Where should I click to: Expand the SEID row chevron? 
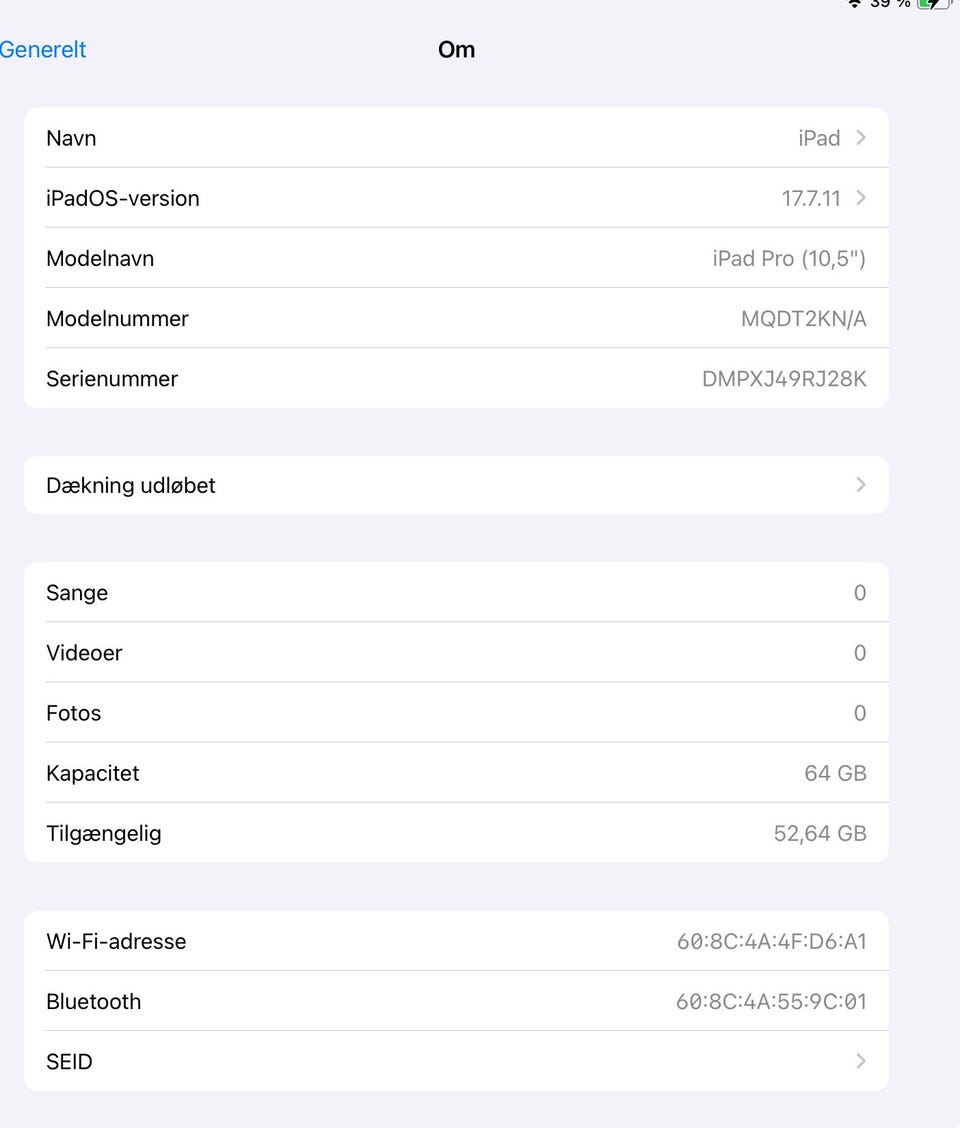(861, 1061)
